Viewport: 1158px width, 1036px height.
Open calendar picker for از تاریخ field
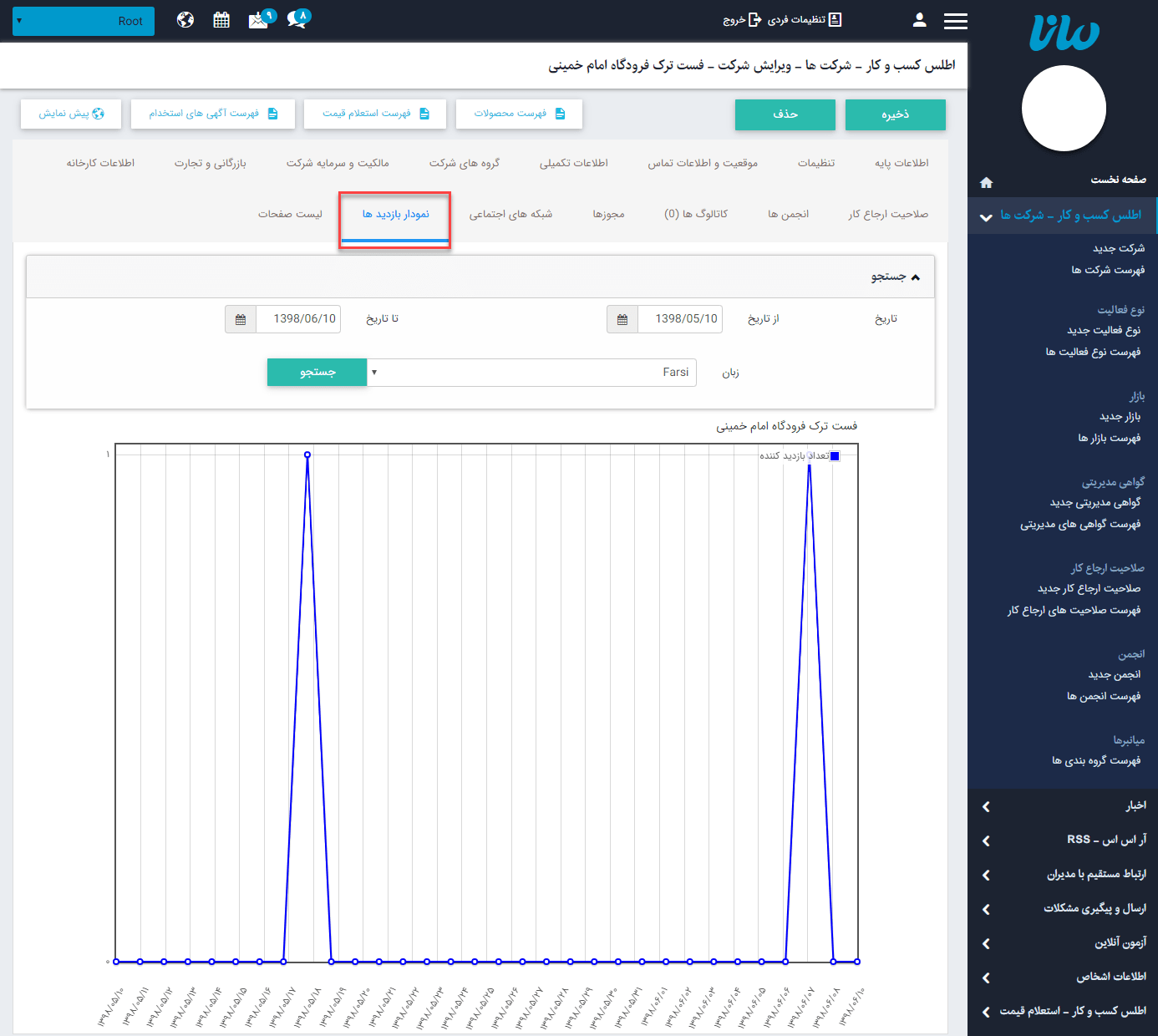(x=622, y=319)
